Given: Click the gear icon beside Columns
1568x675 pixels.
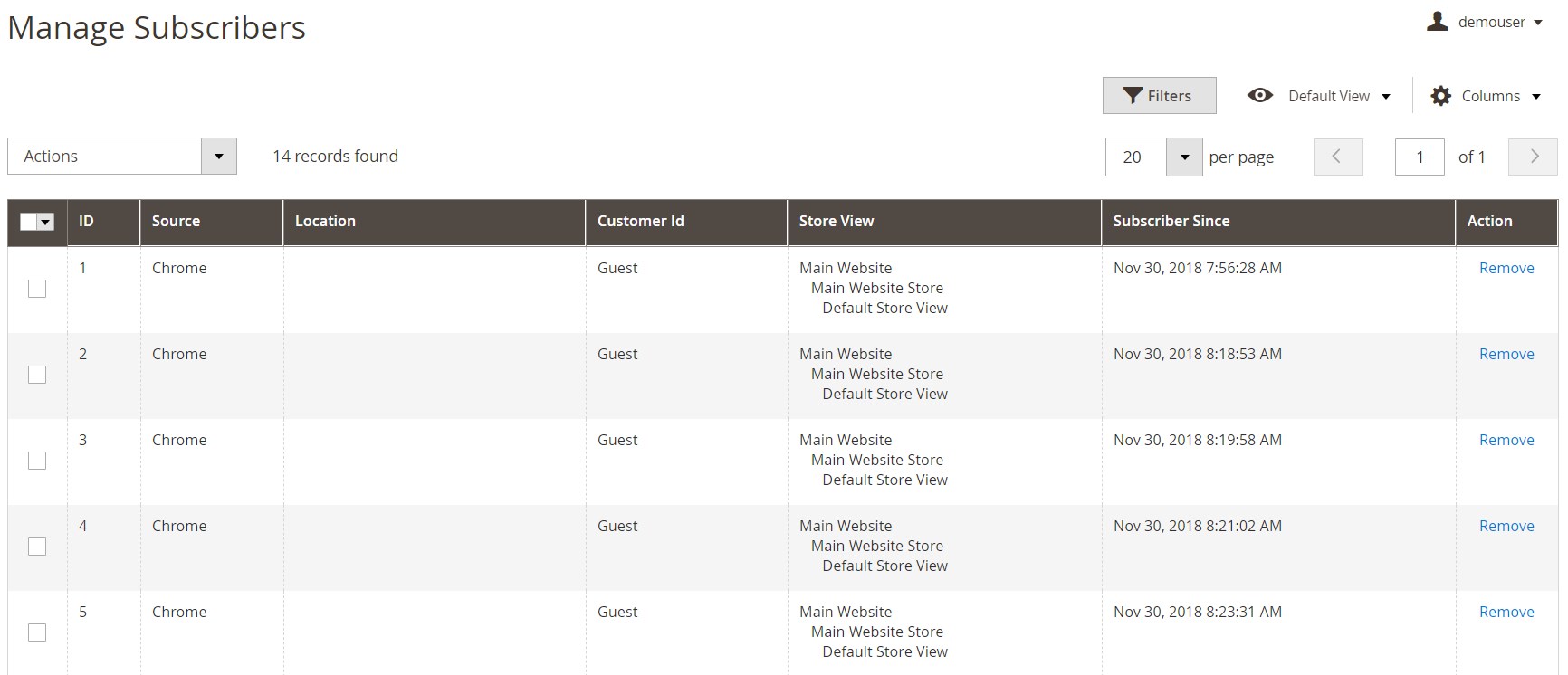Looking at the screenshot, I should click(x=1440, y=96).
